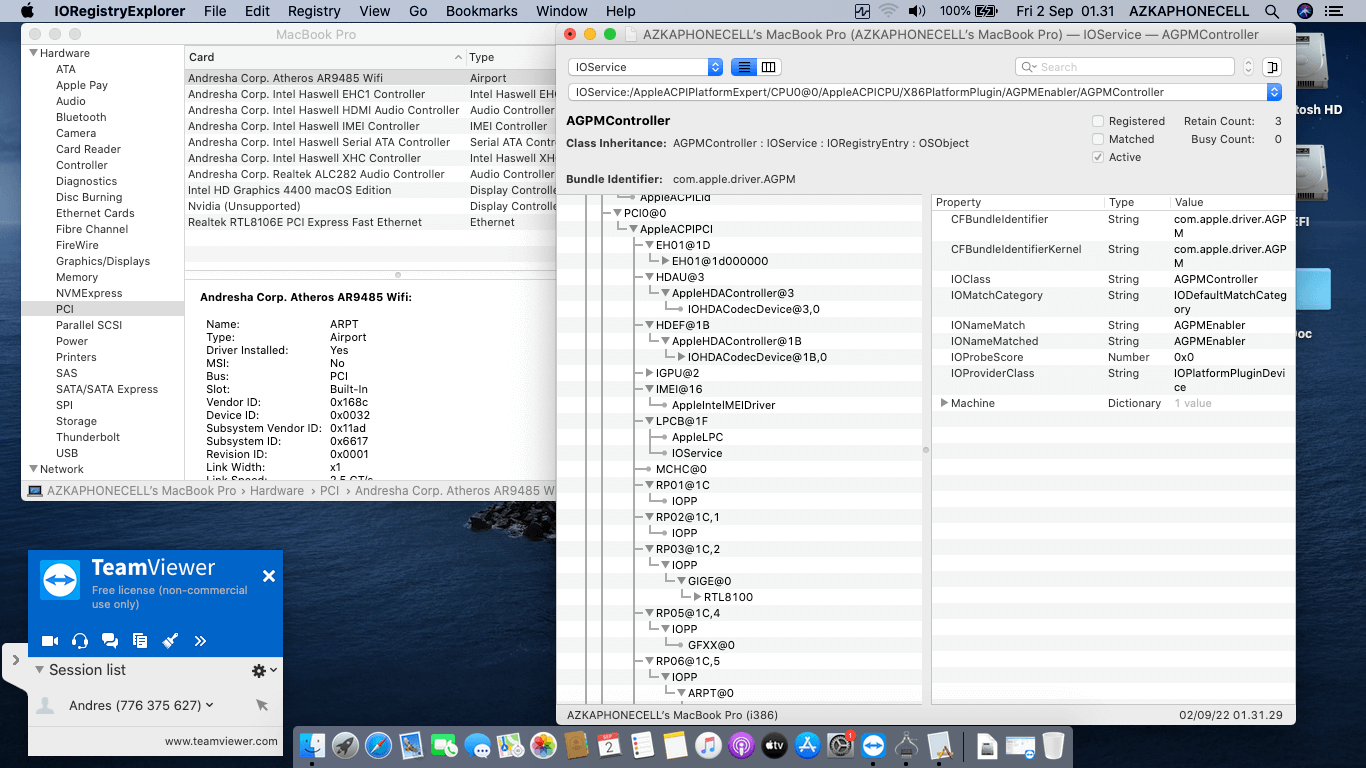
Task: Select Ethernet Cards in Hardware sidebar
Action: tap(95, 213)
